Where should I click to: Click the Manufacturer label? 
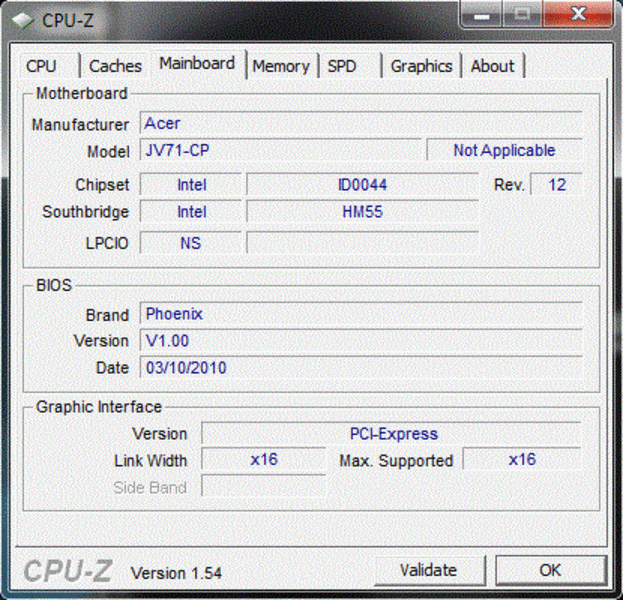pyautogui.click(x=80, y=125)
